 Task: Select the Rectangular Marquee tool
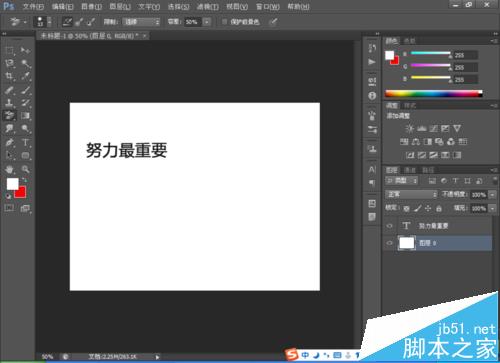click(x=10, y=51)
